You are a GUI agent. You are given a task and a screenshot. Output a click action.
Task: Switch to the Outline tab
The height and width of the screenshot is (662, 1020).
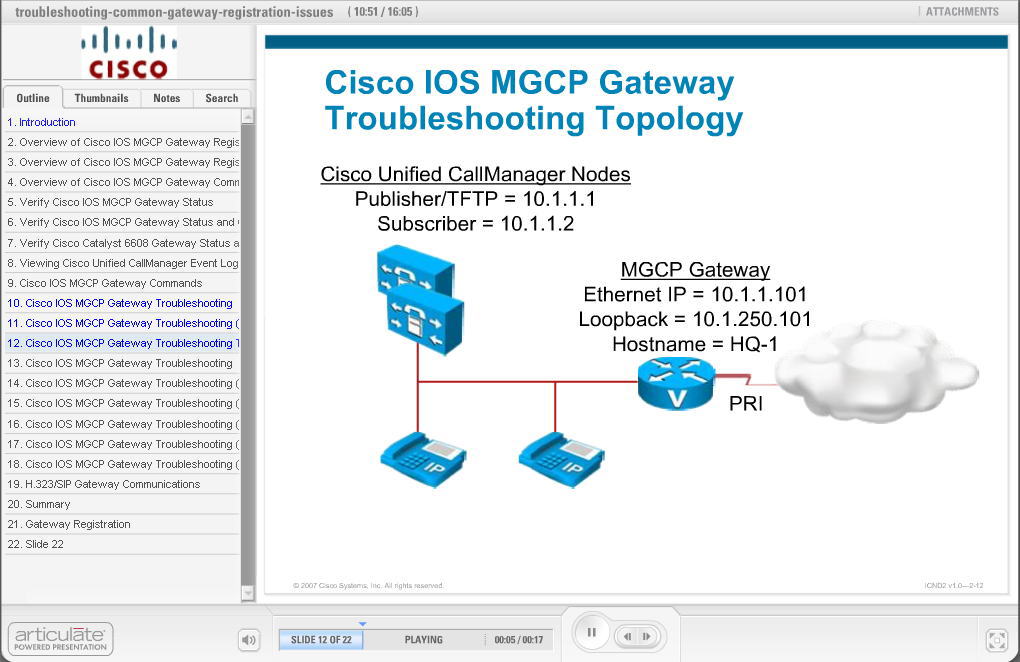point(33,98)
